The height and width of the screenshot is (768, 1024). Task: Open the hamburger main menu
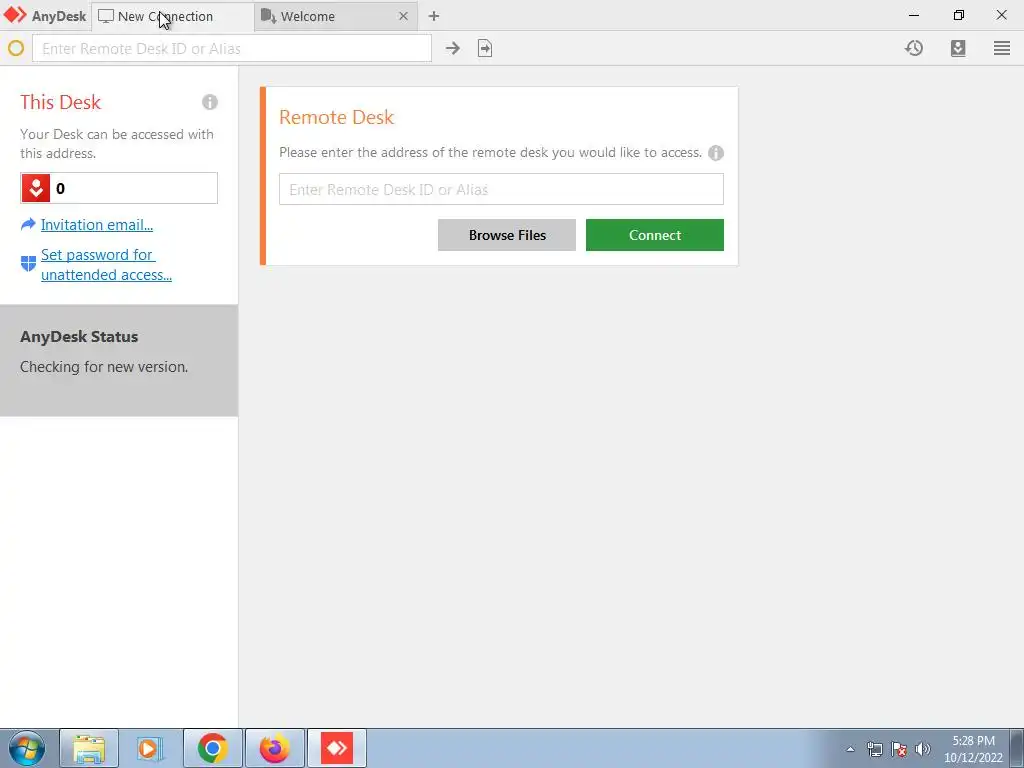point(1002,48)
